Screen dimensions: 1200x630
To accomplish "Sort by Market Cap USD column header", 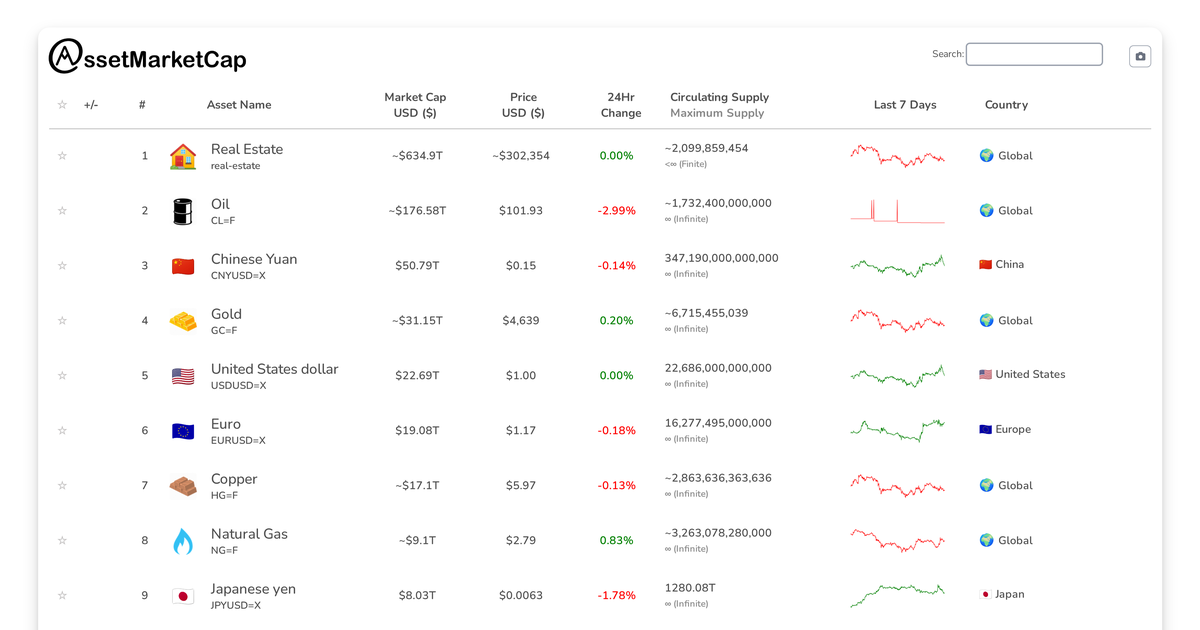I will (415, 105).
